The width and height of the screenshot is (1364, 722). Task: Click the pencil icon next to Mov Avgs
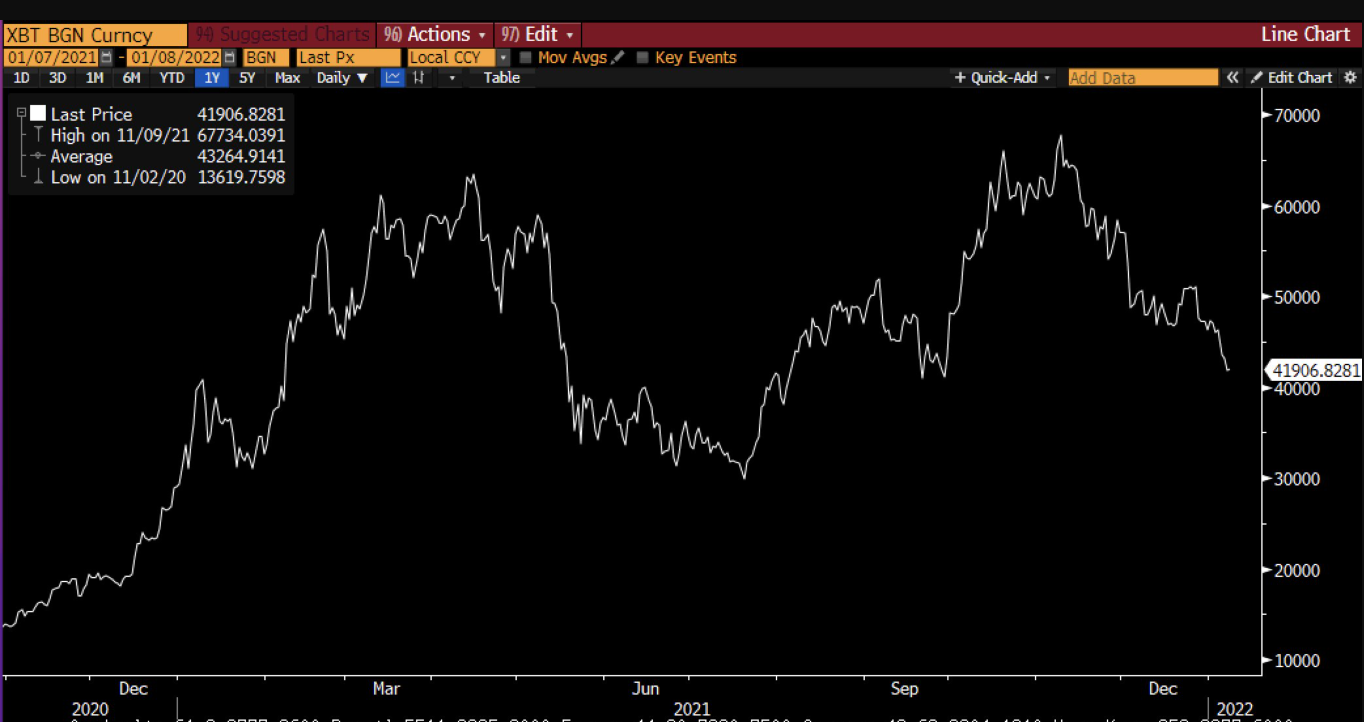coord(618,57)
